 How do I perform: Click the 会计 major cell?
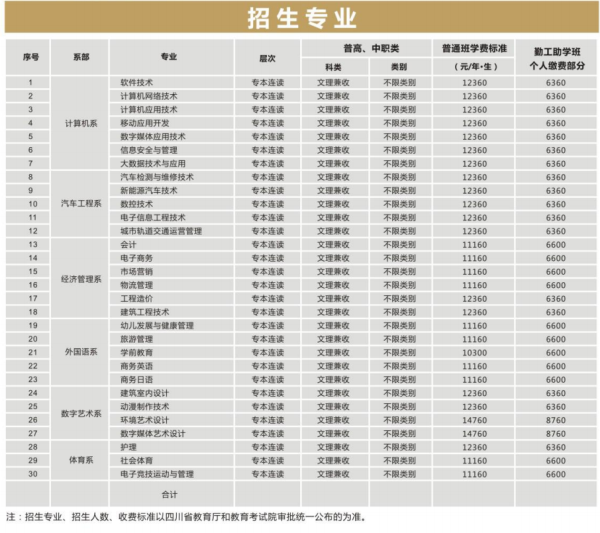pyautogui.click(x=171, y=244)
